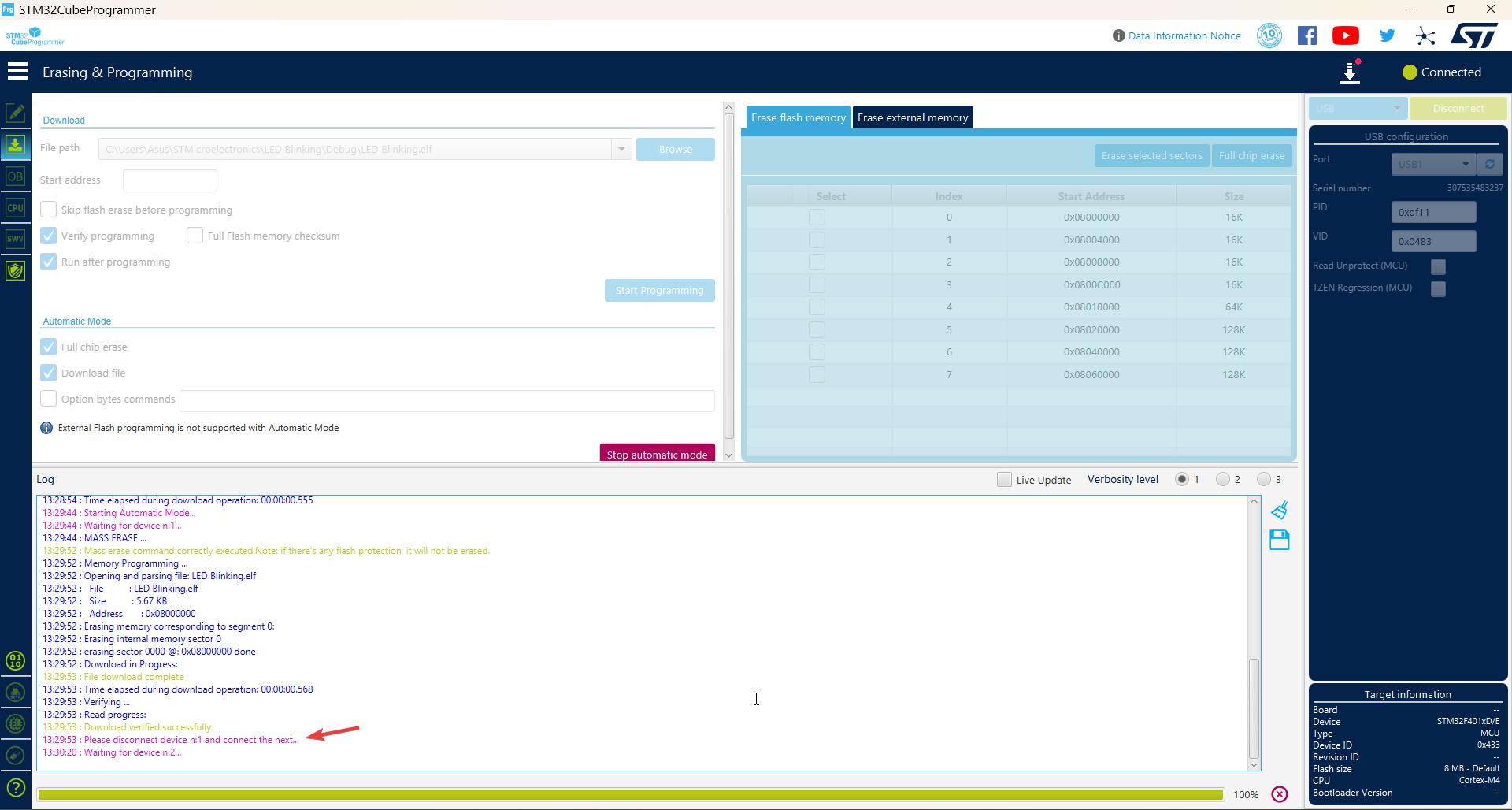Open the help question mark icon

16,787
